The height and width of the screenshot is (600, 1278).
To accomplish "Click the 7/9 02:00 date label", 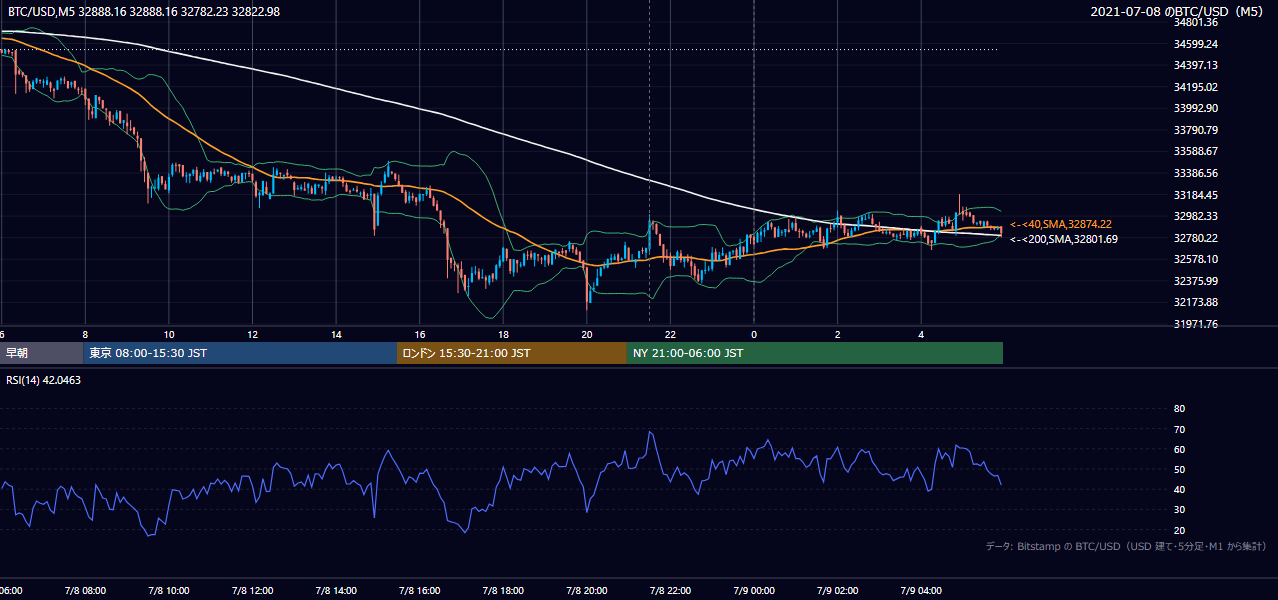I will (x=838, y=591).
